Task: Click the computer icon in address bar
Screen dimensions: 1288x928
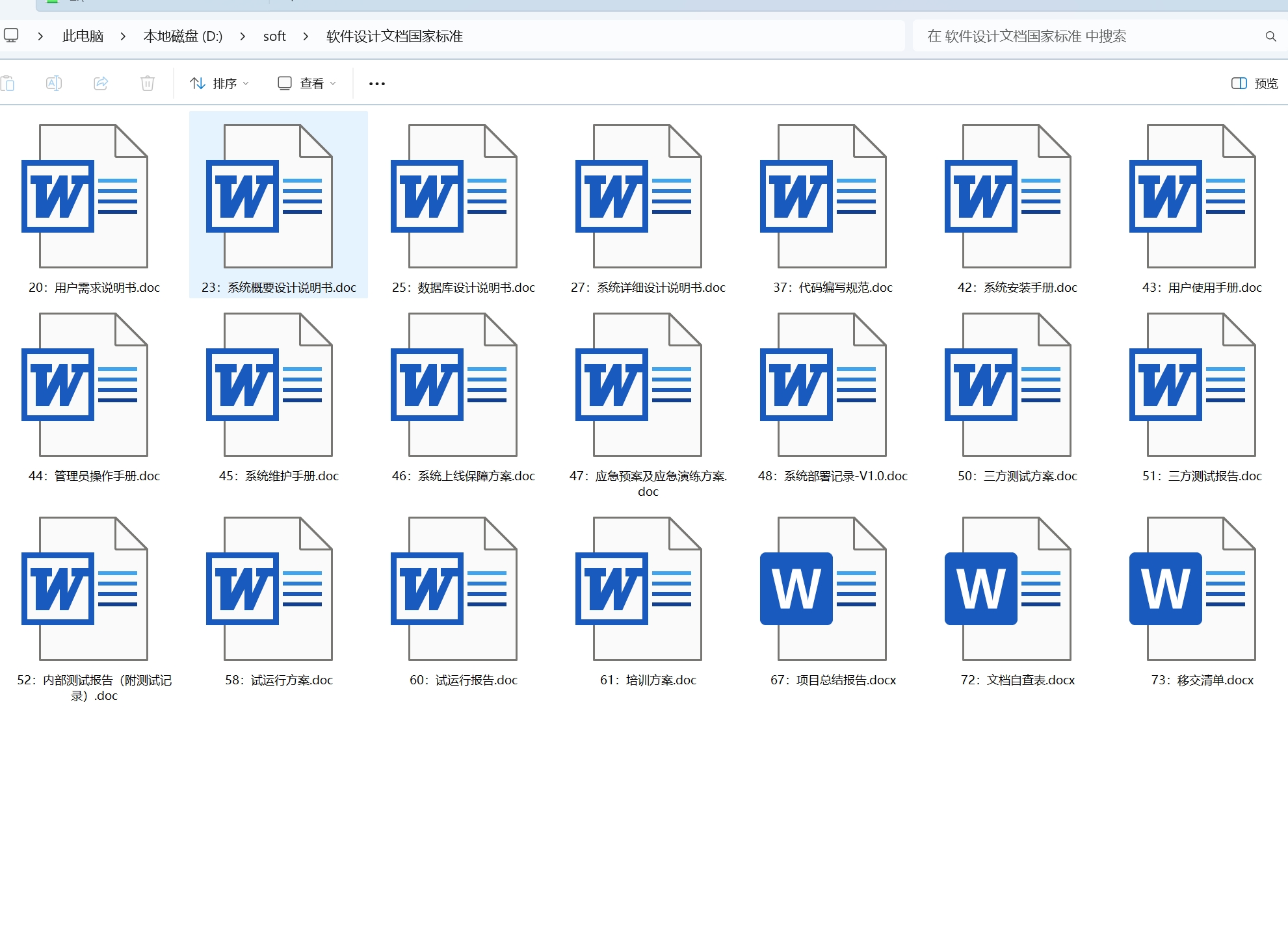Action: coord(11,35)
